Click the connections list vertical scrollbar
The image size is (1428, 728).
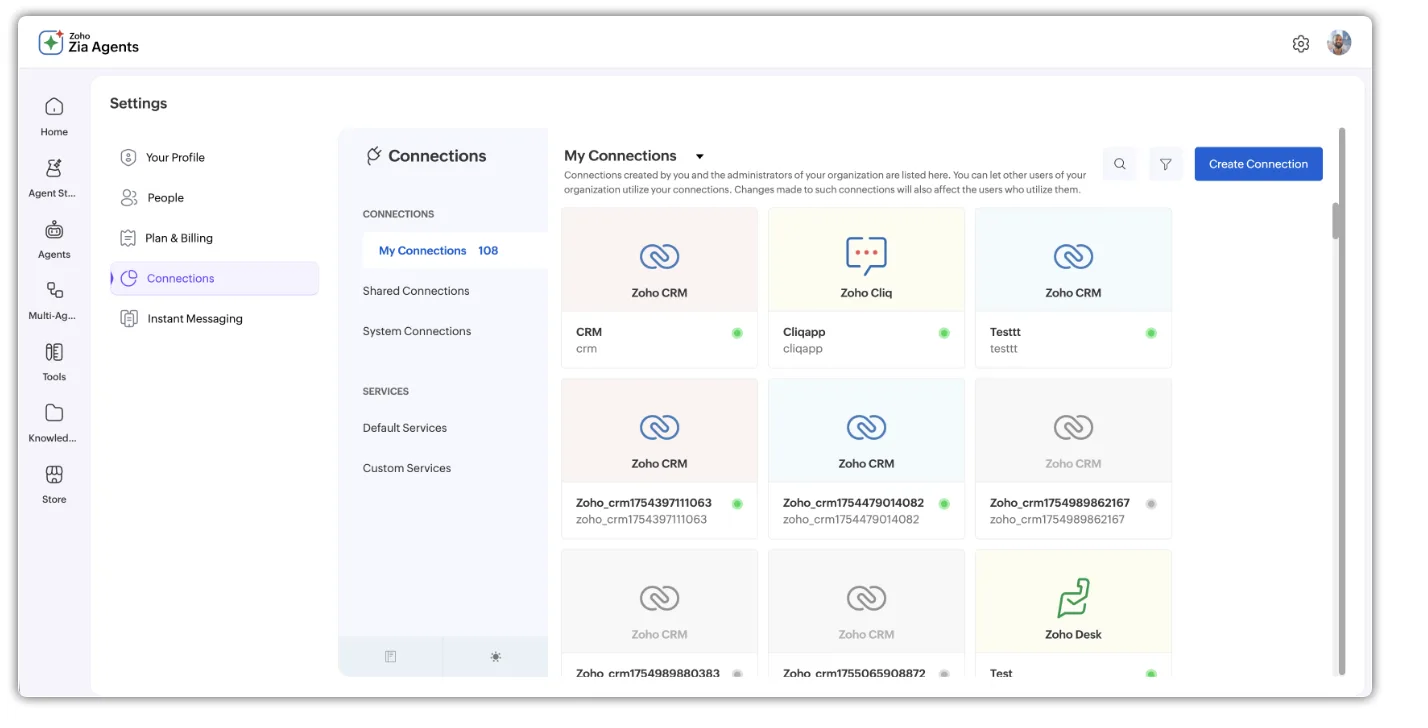coord(1337,221)
